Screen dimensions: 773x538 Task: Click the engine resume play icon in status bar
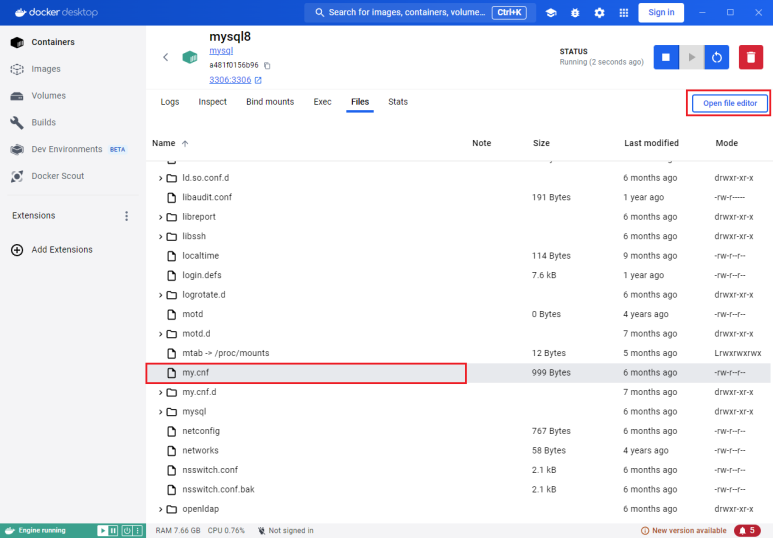102,531
